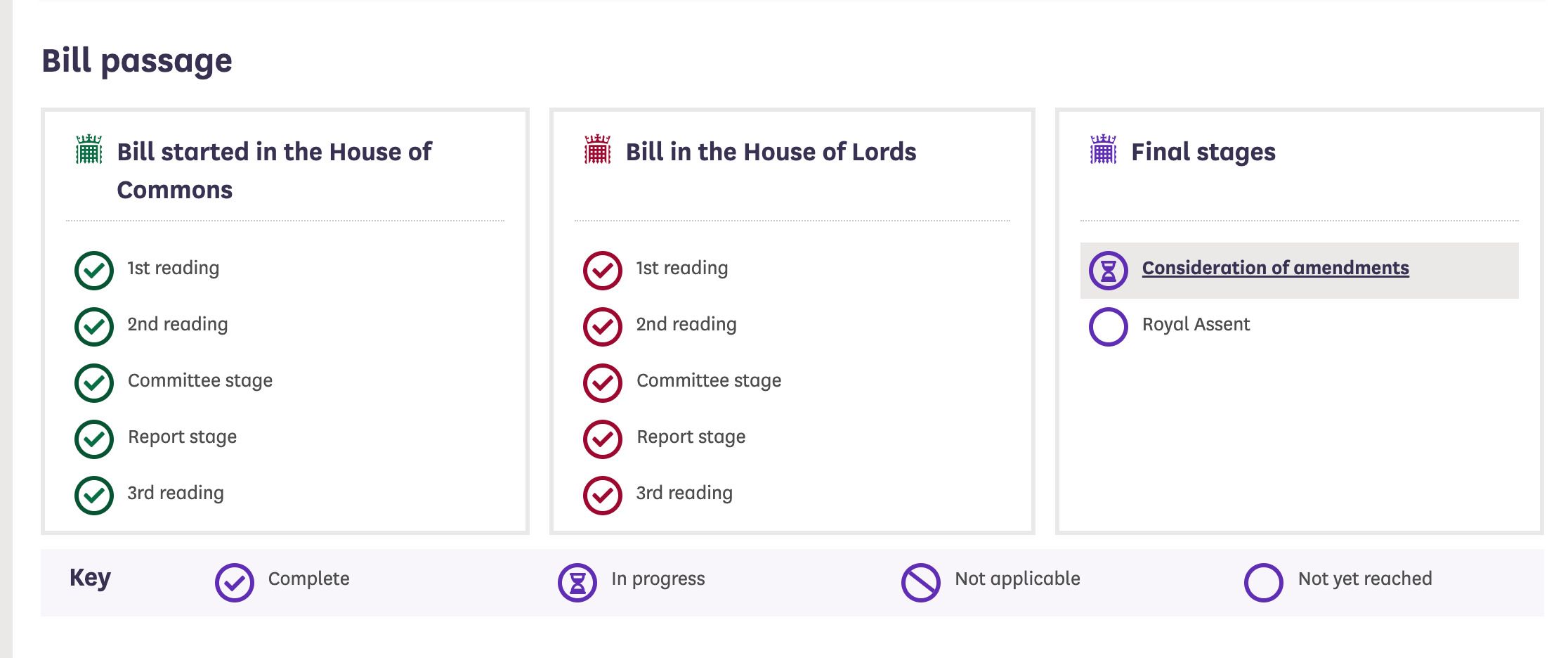Click the In progress hourglass icon in the Key
This screenshot has height=658, width=1568.
(x=577, y=583)
